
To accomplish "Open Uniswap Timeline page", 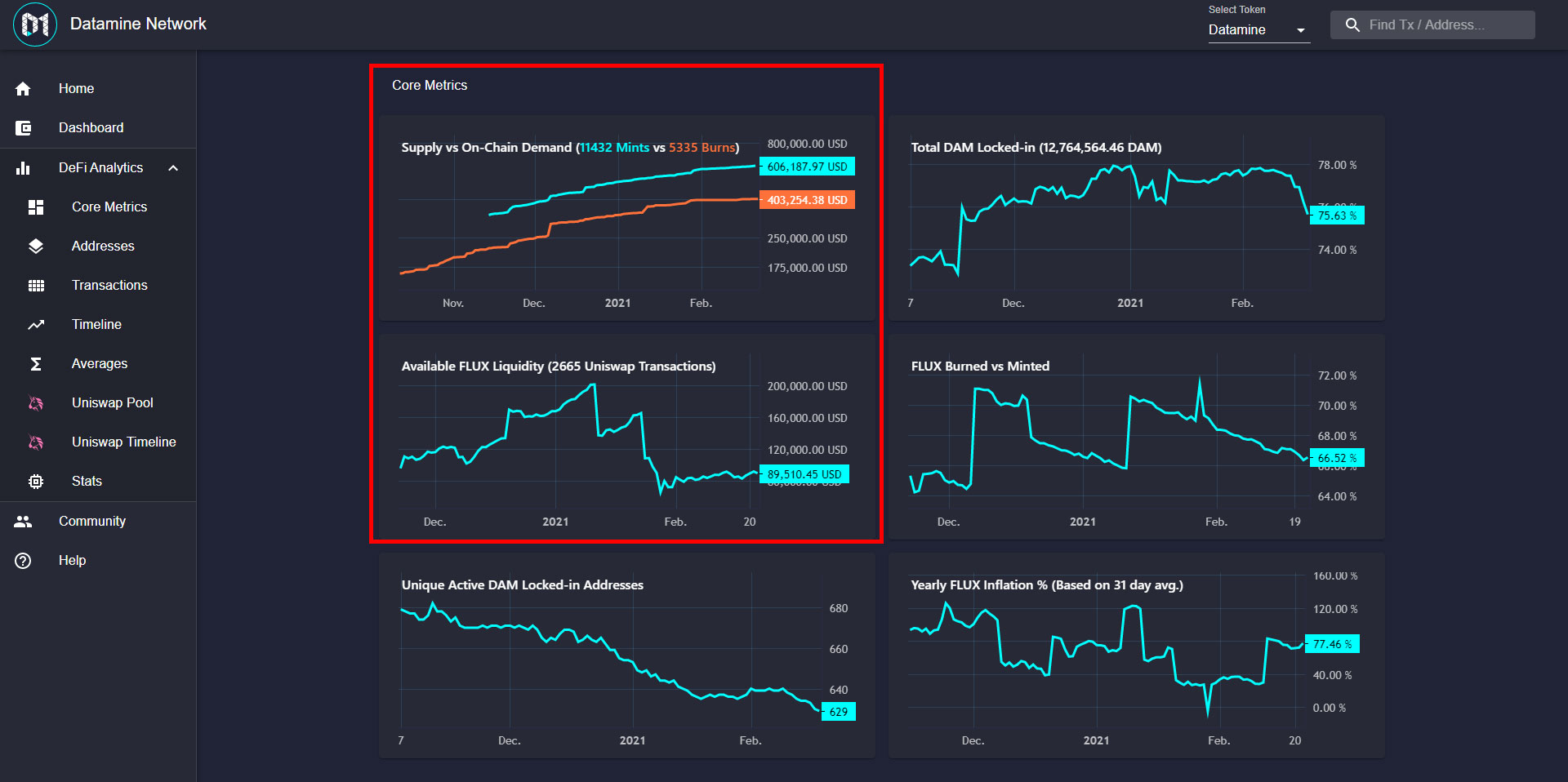I will click(x=98, y=442).
